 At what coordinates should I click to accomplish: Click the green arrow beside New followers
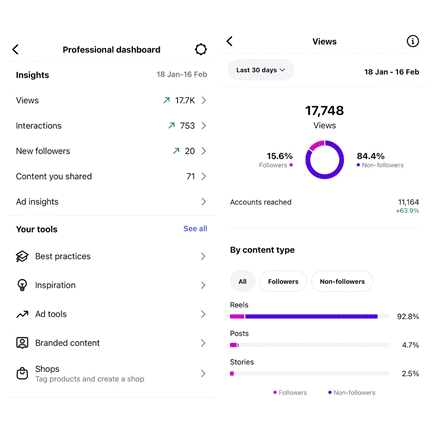176,151
